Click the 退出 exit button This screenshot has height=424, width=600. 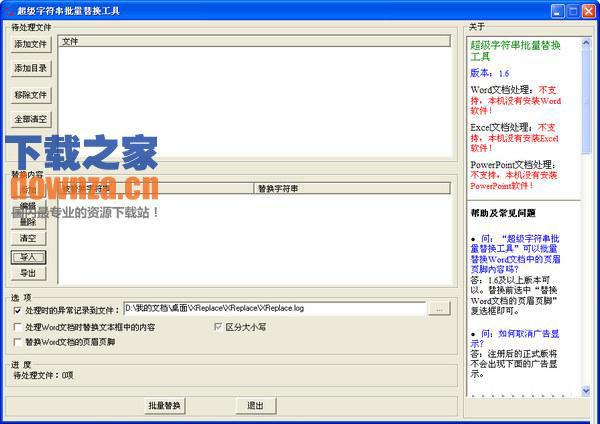255,406
